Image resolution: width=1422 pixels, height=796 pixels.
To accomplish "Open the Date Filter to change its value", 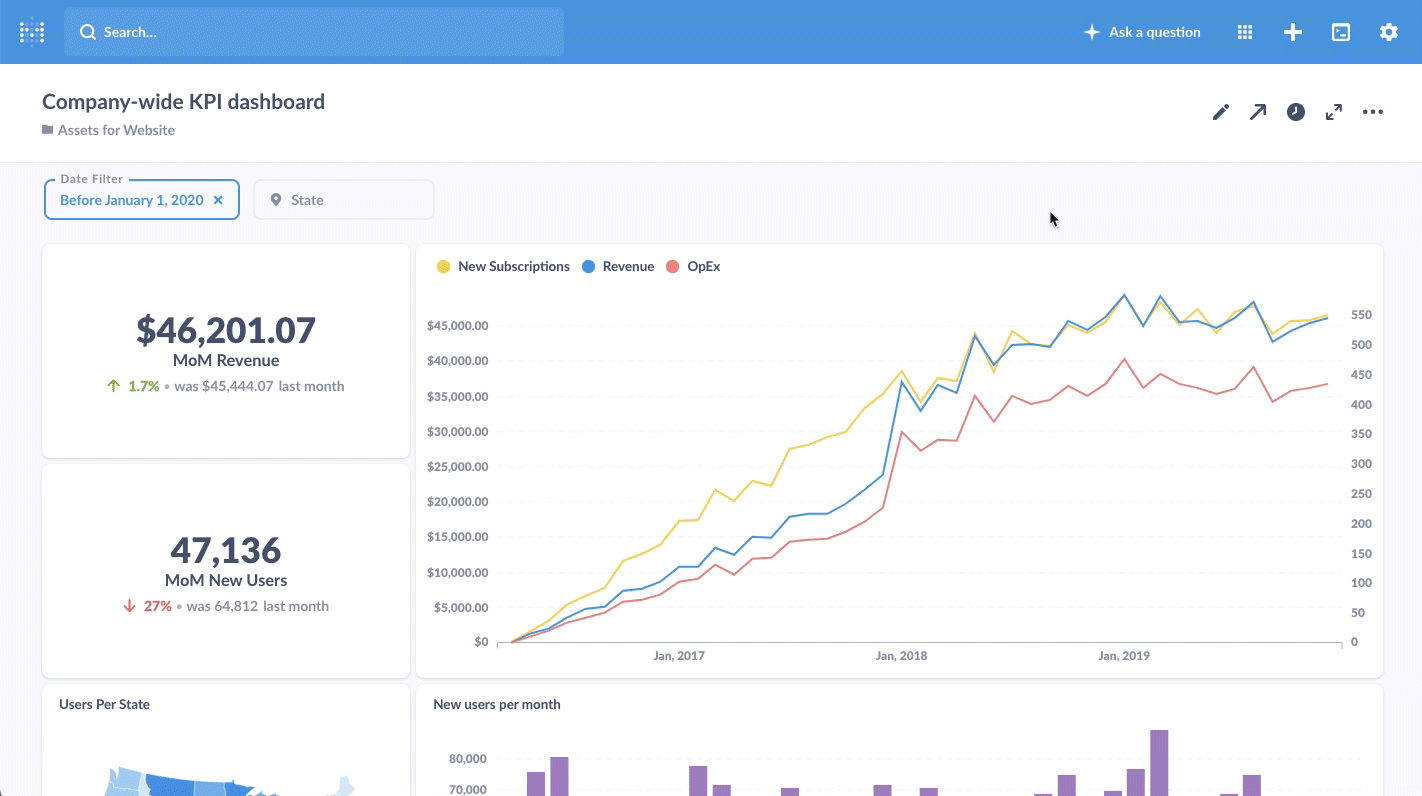I will (130, 199).
